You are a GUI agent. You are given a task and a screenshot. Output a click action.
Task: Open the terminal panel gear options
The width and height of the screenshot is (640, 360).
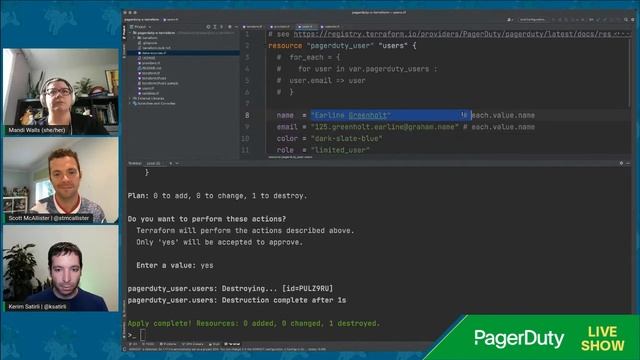tap(621, 163)
